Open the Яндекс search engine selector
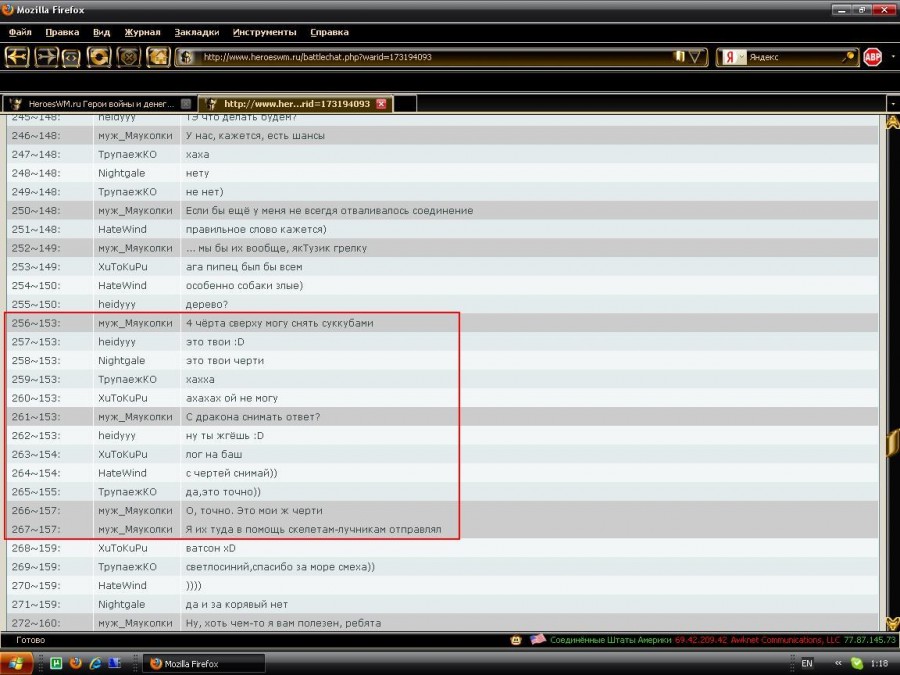Screen dimensions: 900x675 (735, 57)
